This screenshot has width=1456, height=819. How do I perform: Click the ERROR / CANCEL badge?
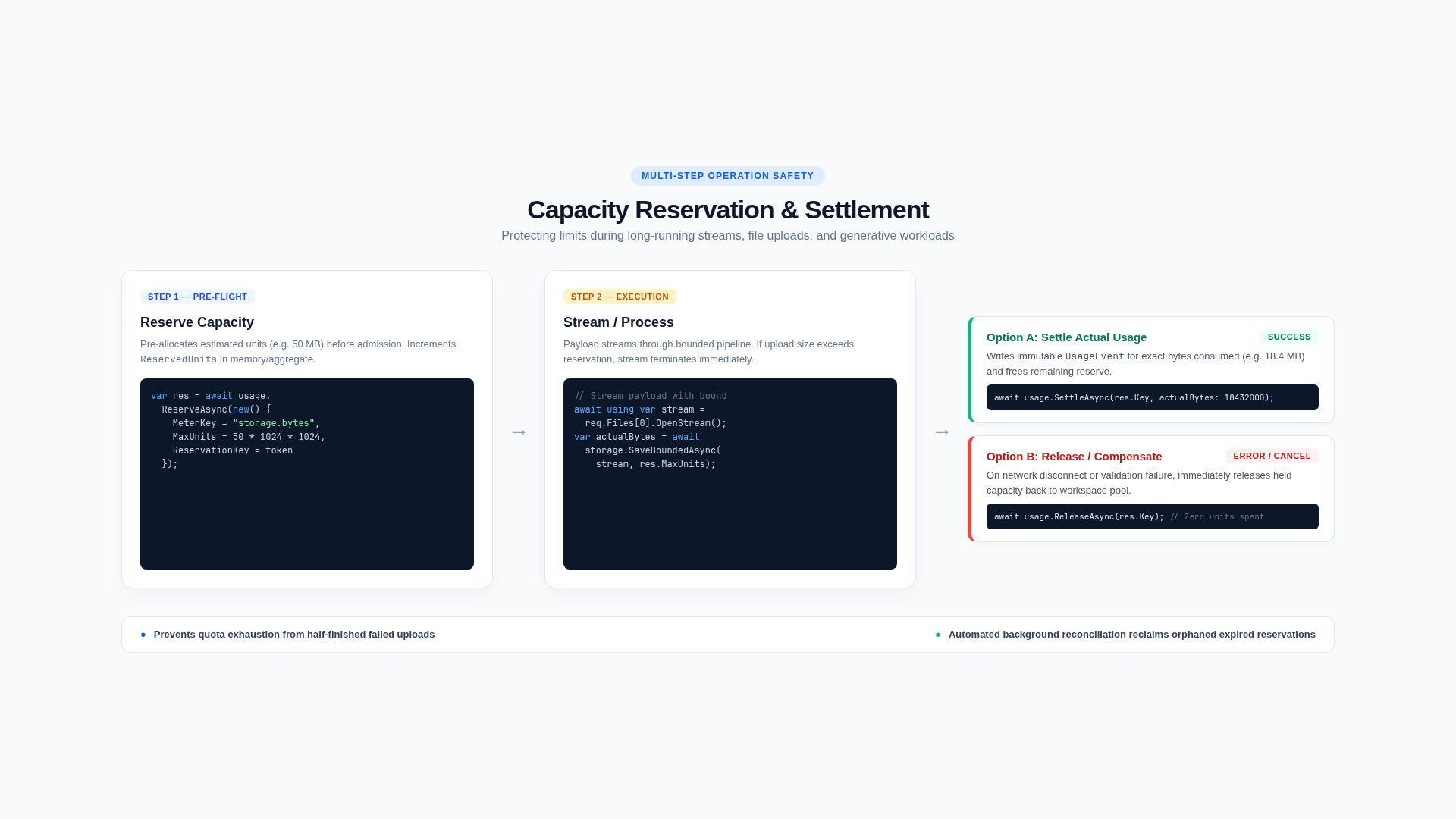tap(1272, 456)
